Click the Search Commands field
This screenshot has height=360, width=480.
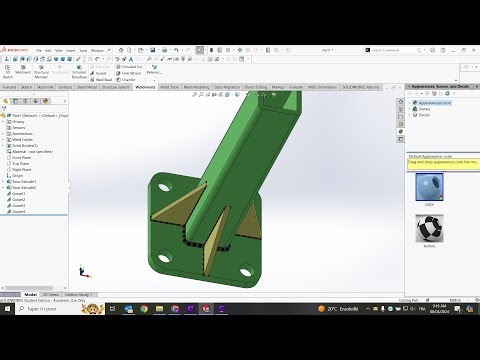(x=394, y=50)
